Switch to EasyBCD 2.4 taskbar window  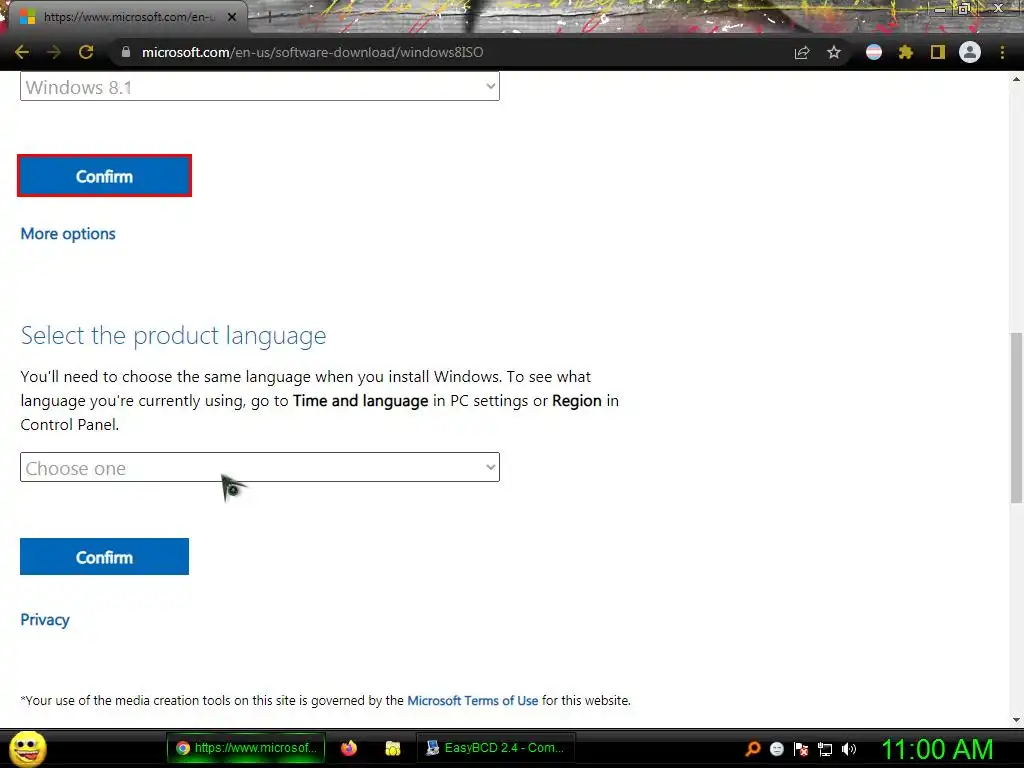(x=495, y=748)
